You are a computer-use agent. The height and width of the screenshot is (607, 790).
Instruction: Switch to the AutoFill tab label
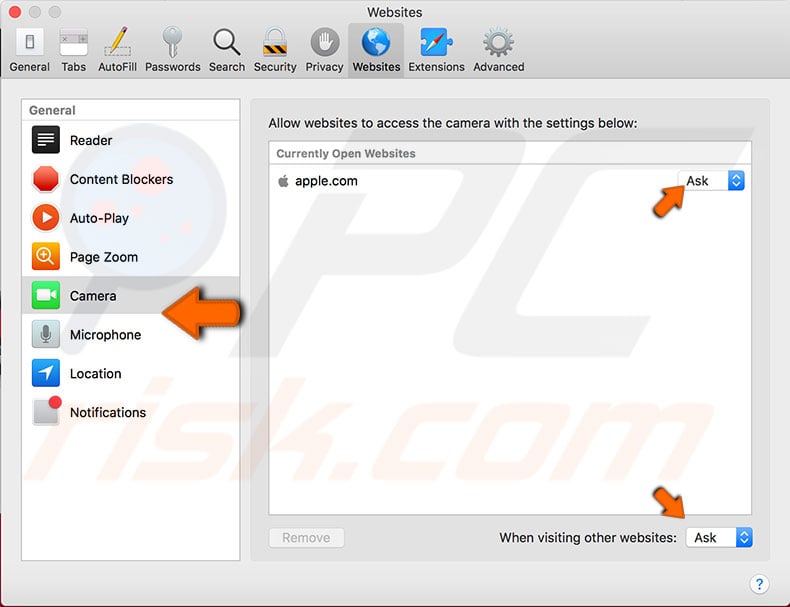117,67
